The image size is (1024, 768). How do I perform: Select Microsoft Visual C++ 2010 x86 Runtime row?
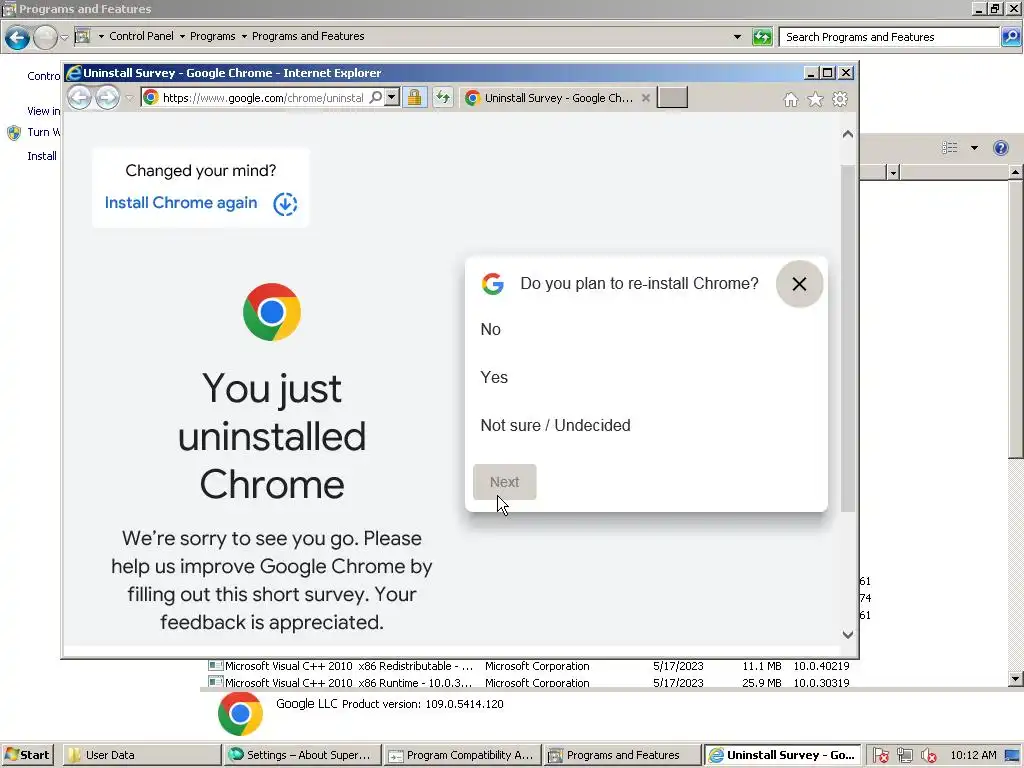pyautogui.click(x=529, y=682)
